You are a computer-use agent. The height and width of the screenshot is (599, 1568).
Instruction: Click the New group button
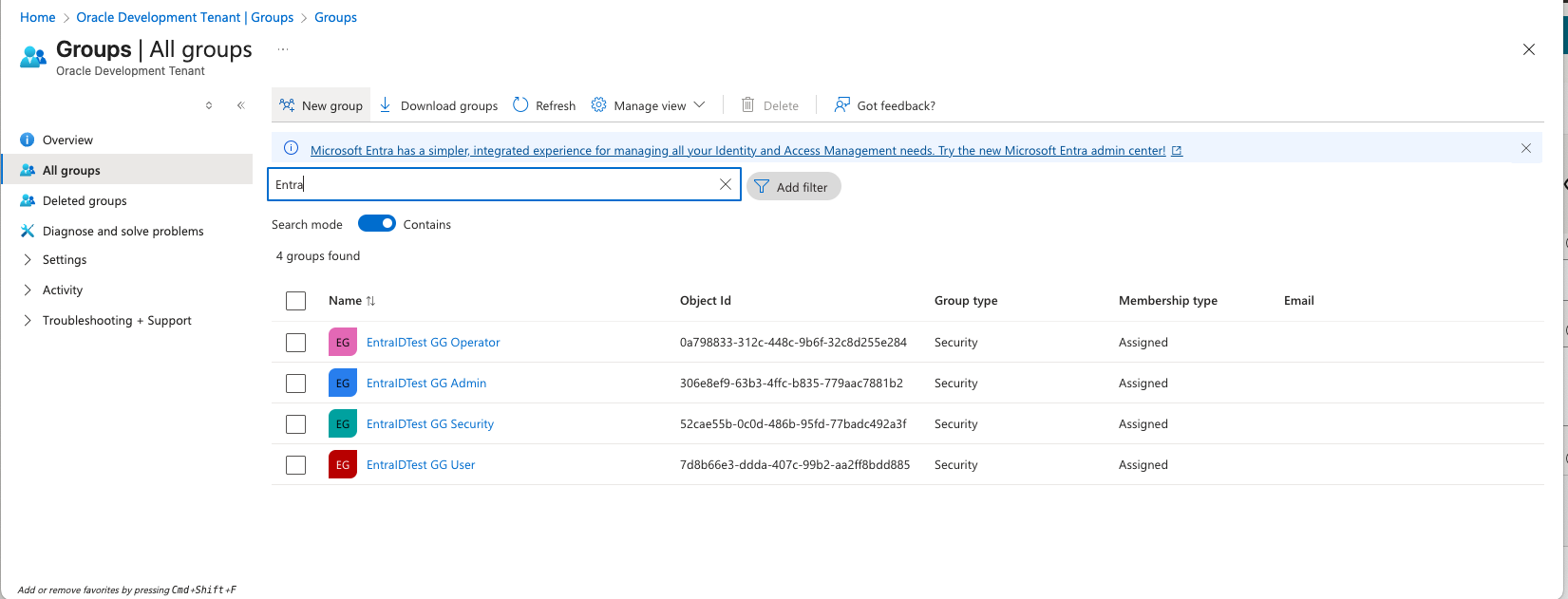coord(321,105)
